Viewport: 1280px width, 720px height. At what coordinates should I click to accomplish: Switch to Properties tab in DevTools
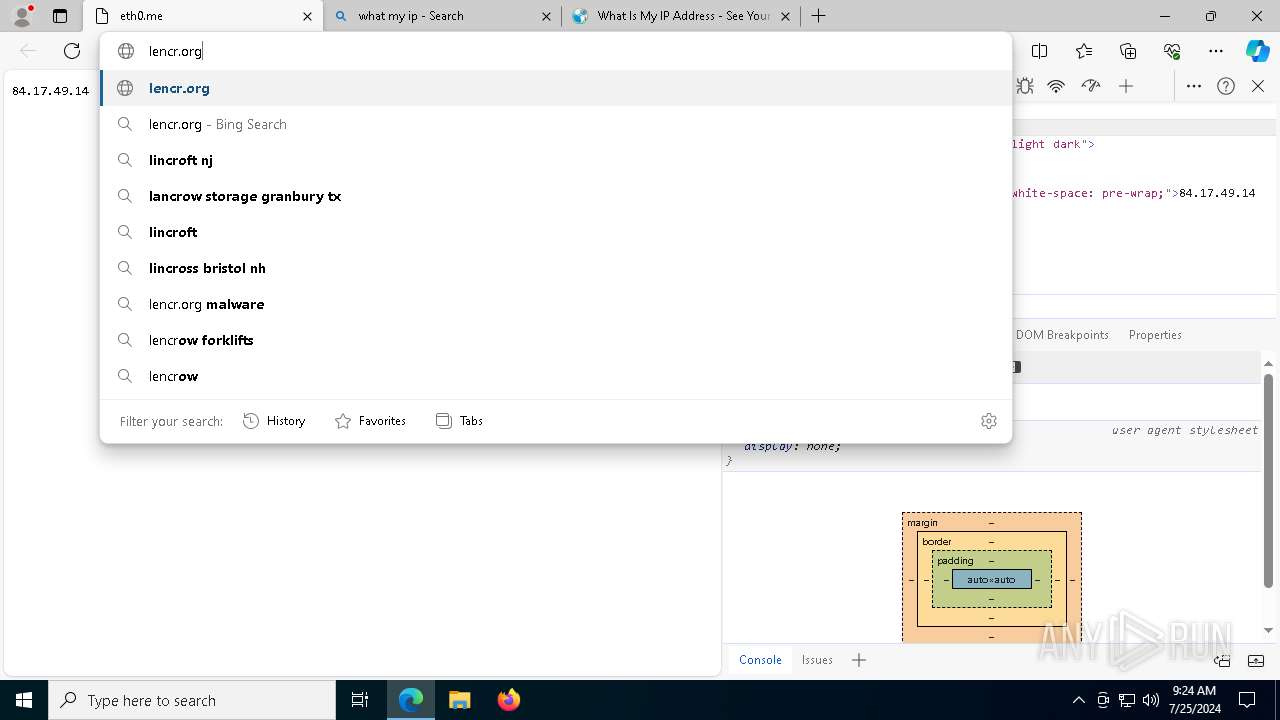pyautogui.click(x=1155, y=335)
